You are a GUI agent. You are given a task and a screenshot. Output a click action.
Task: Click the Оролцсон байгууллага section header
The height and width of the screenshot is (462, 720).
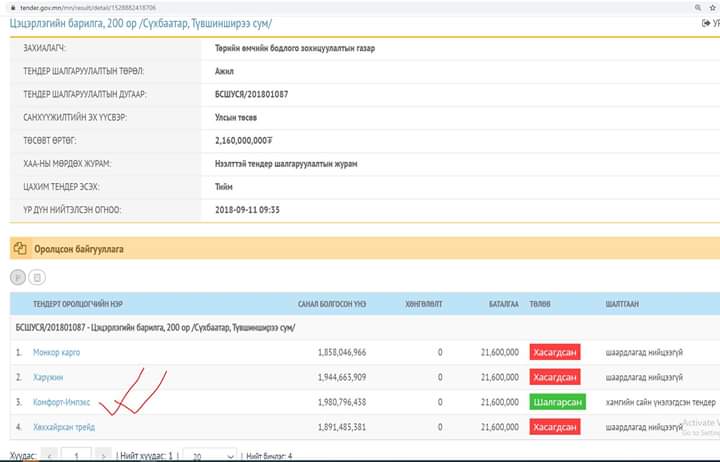coord(365,248)
